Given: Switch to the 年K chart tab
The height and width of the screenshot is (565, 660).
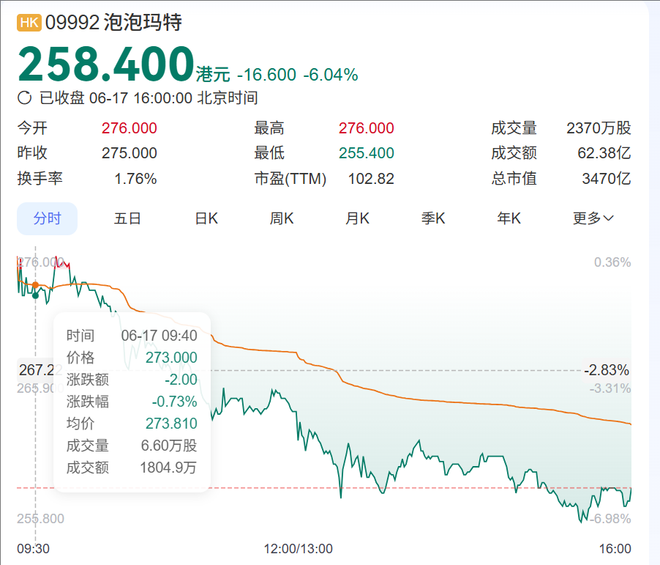Looking at the screenshot, I should (509, 219).
